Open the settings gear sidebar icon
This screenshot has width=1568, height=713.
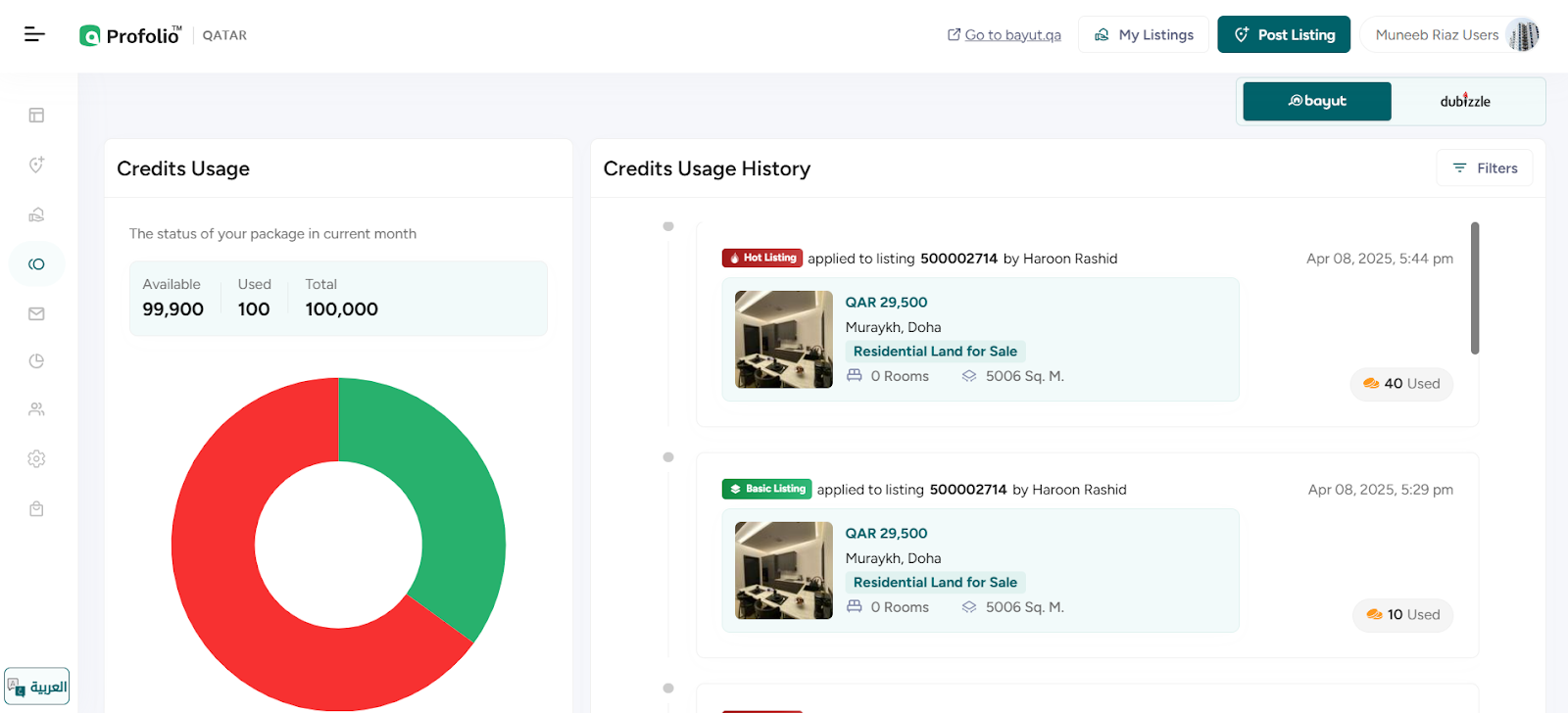coord(36,458)
